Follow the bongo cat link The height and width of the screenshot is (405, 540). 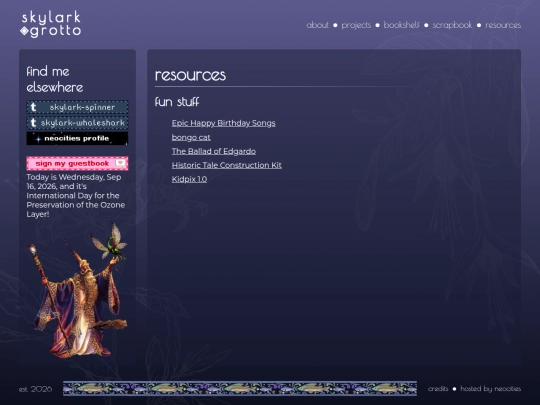point(191,137)
